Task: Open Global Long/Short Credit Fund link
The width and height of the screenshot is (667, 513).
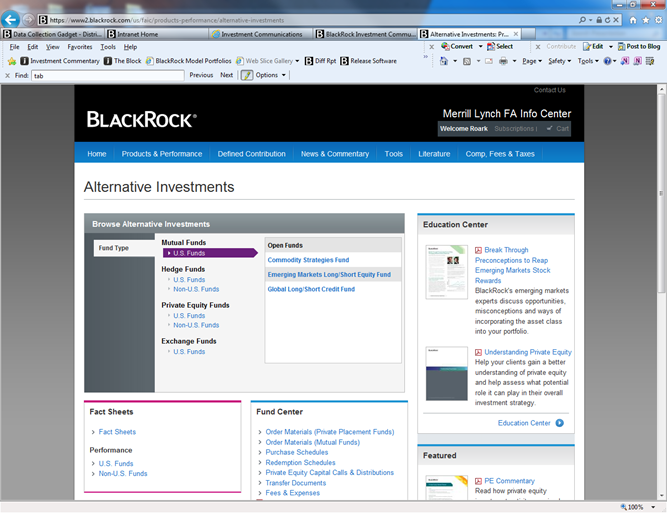Action: 311,289
